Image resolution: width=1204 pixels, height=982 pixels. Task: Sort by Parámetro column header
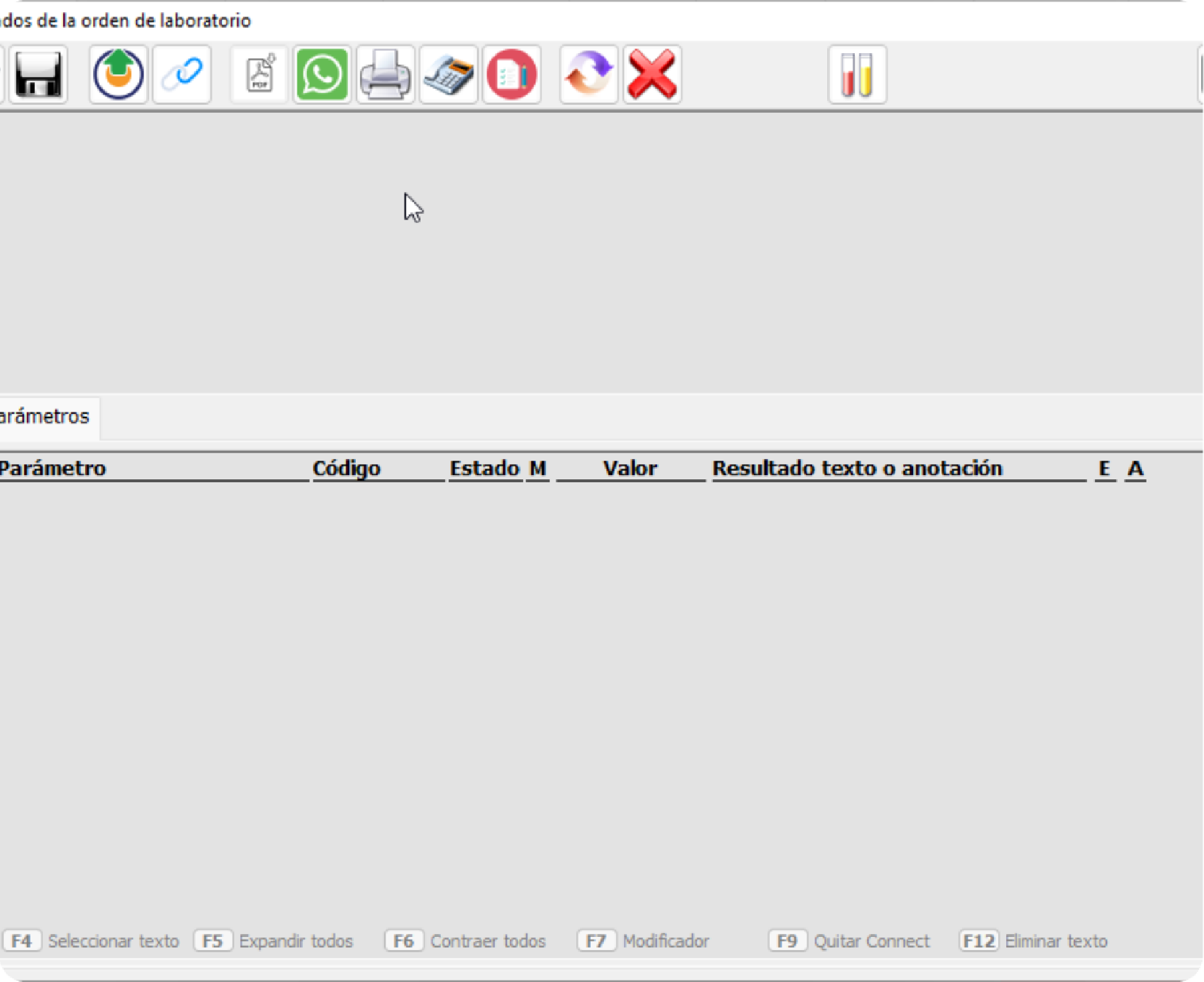point(52,468)
